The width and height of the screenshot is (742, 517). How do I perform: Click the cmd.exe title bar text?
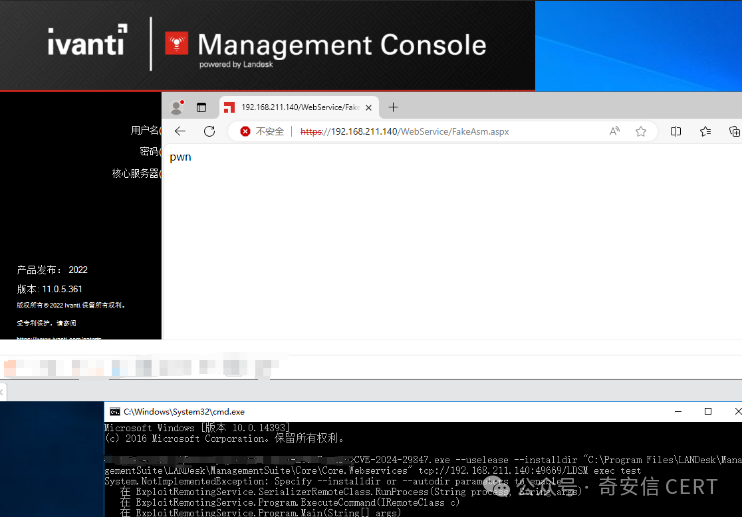[184, 412]
